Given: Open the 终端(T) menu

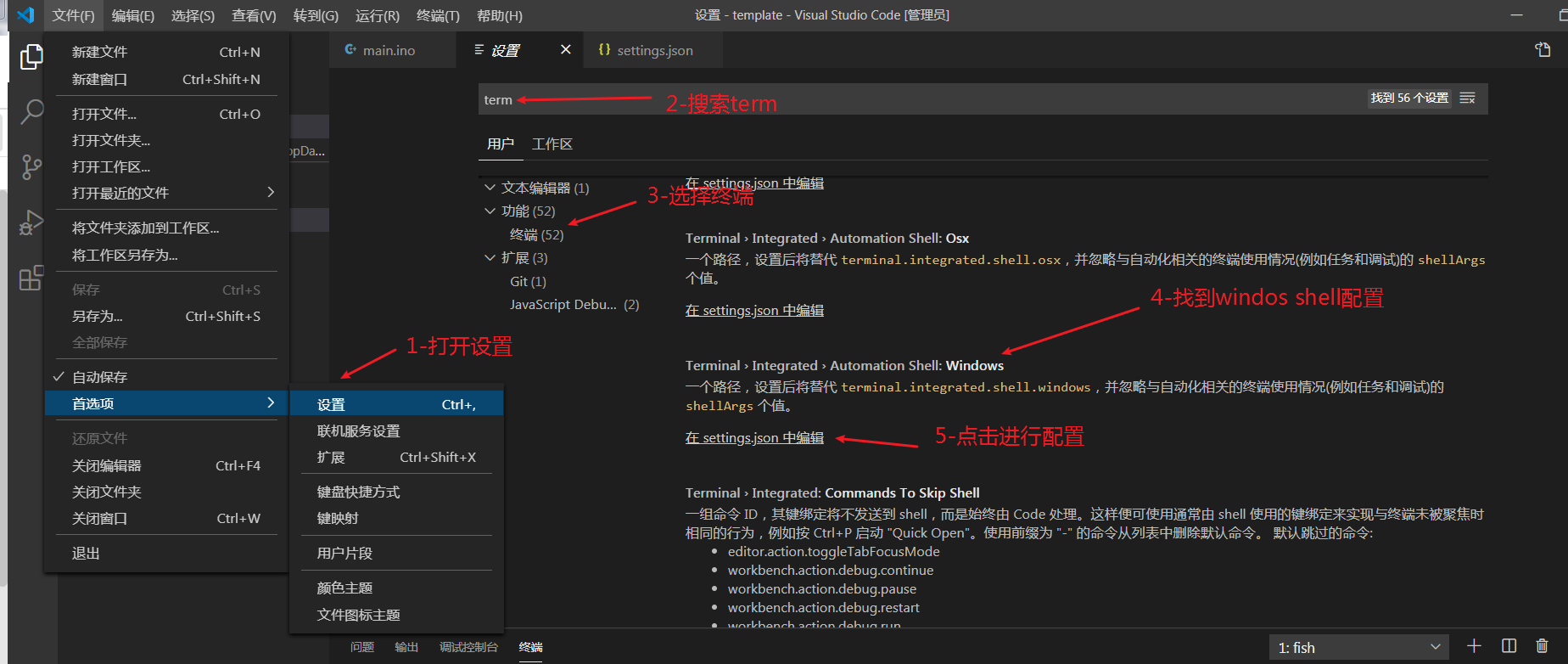Looking at the screenshot, I should pyautogui.click(x=438, y=15).
